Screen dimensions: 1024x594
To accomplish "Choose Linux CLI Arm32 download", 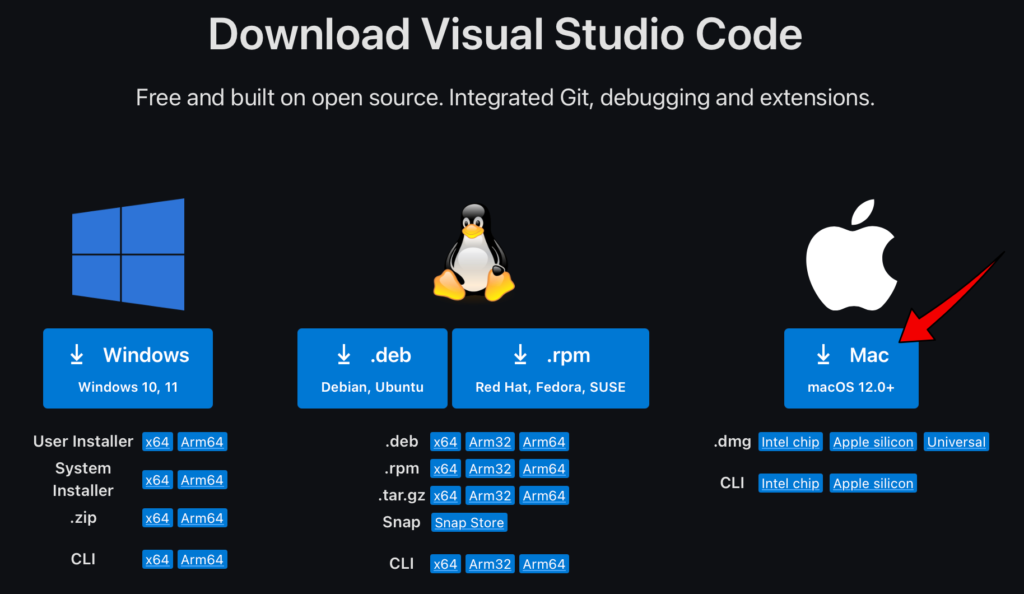I will pyautogui.click(x=490, y=564).
